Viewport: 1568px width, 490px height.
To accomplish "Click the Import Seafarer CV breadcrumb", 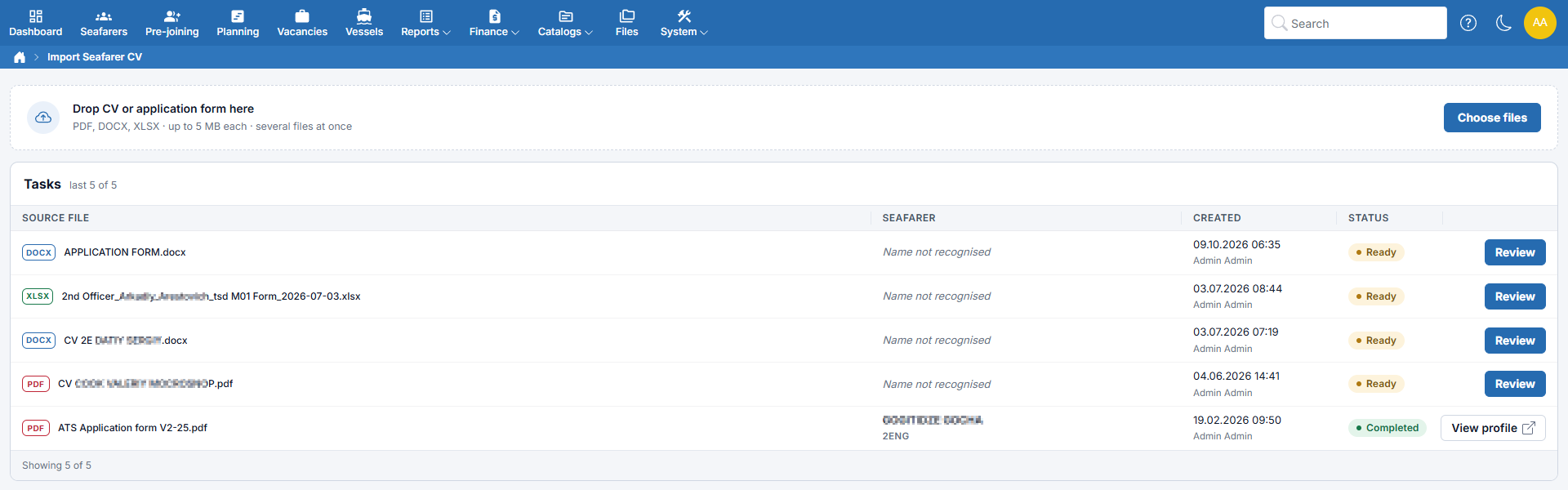I will [x=95, y=57].
